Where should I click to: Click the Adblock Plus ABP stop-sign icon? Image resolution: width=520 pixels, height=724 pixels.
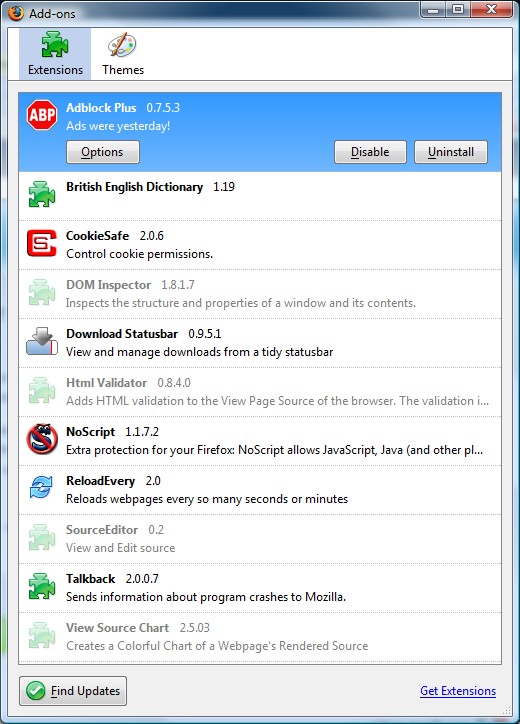(42, 115)
